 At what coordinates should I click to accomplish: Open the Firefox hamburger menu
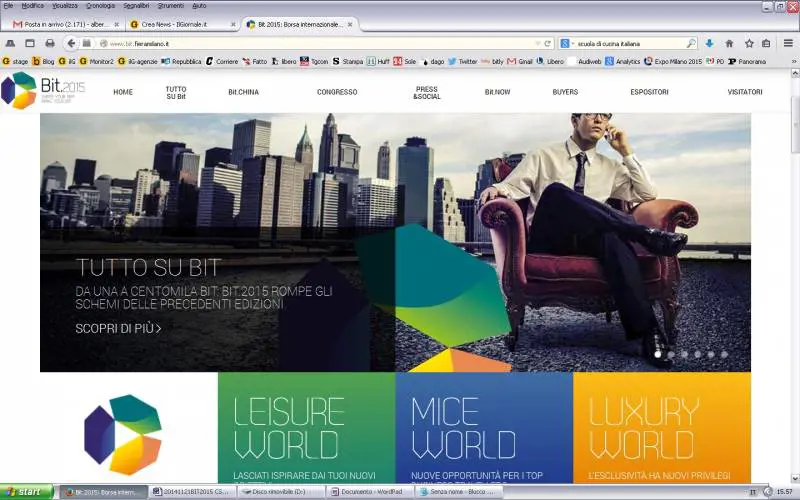point(788,43)
